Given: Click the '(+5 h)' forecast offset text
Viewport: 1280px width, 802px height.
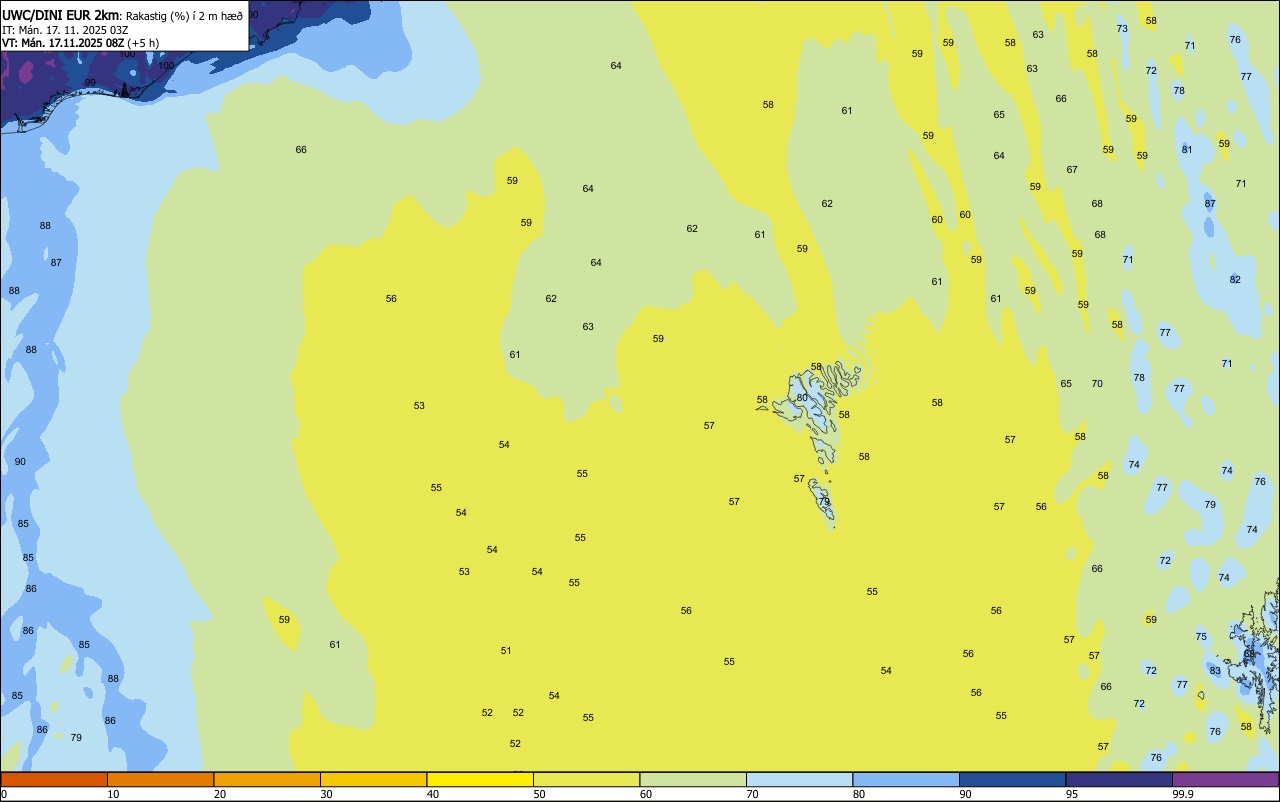Looking at the screenshot, I should point(143,43).
